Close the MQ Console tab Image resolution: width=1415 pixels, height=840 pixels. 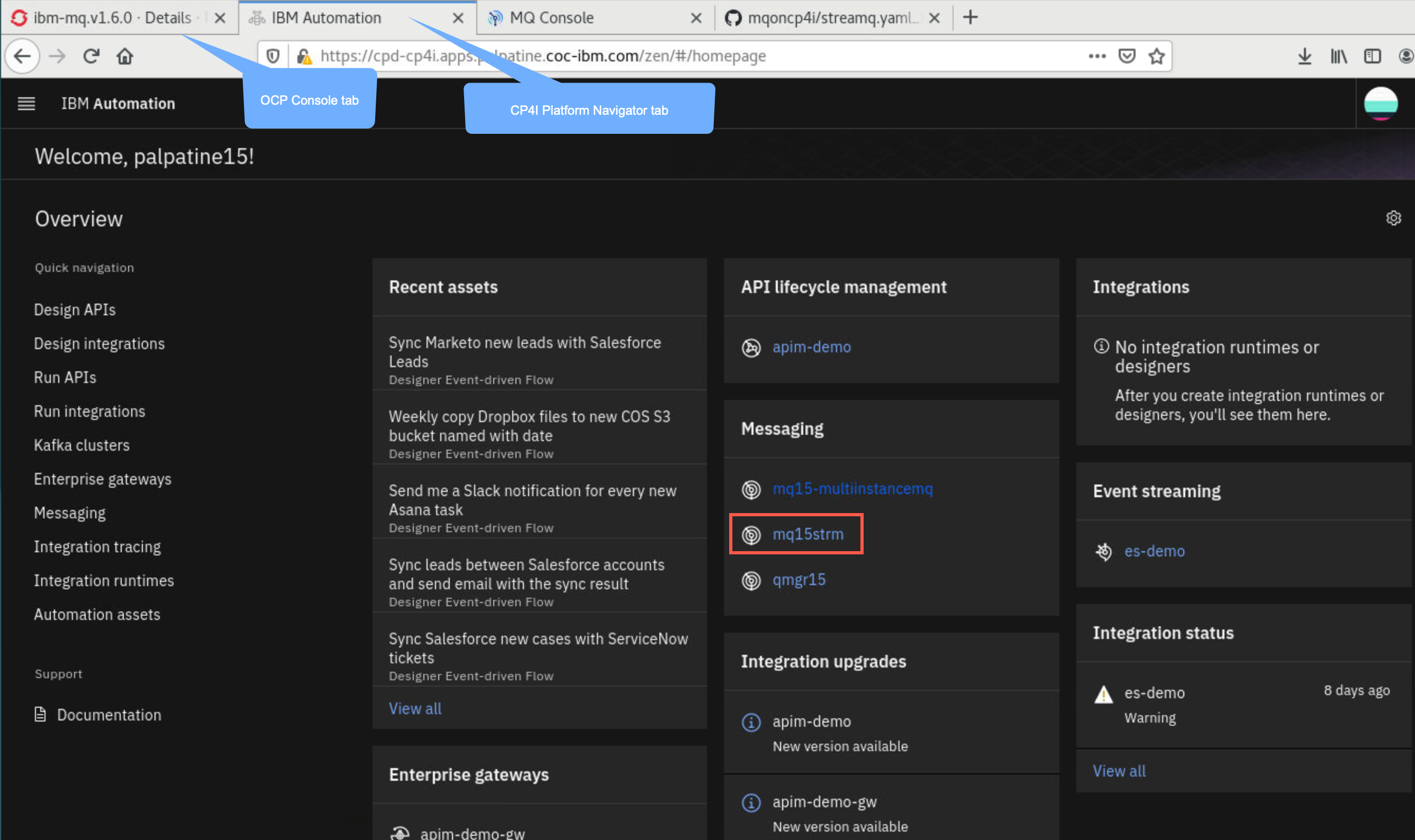[x=696, y=18]
